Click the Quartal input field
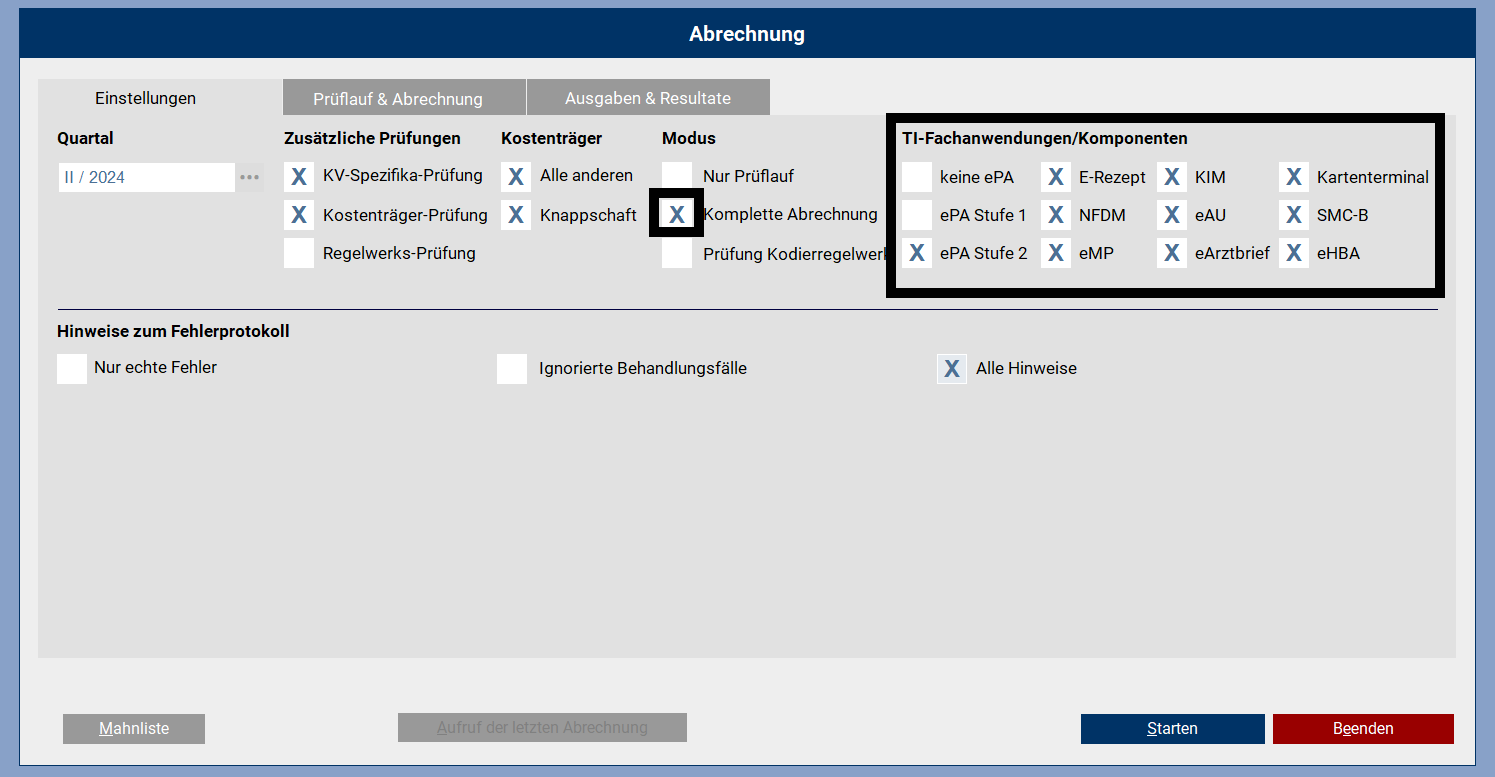The image size is (1495, 777). coord(146,177)
